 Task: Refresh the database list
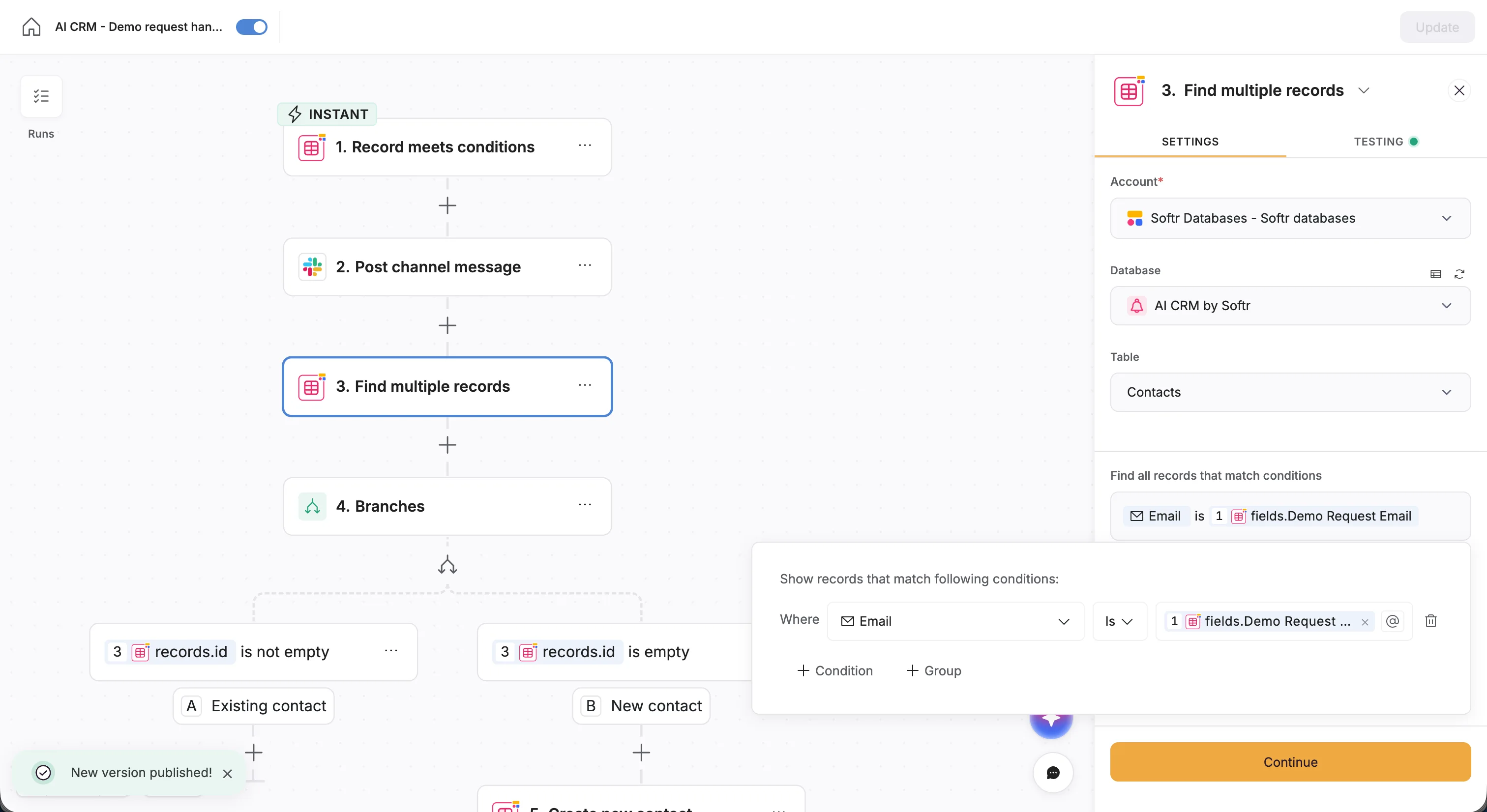(1460, 274)
